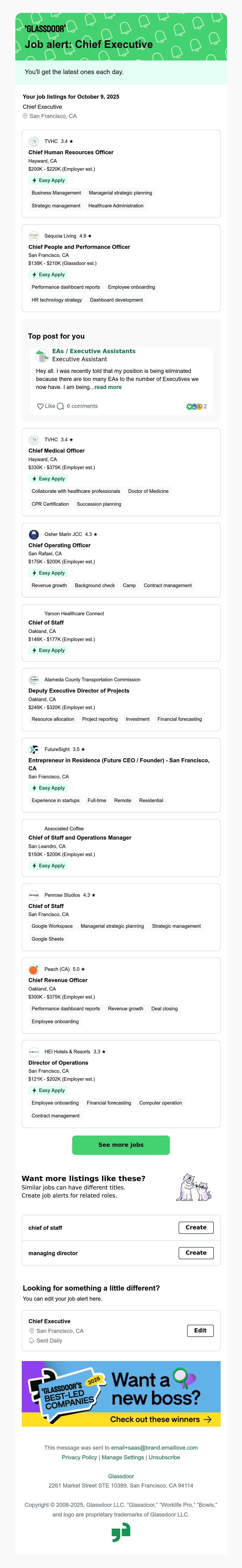Expand the post with read more
This screenshot has height=1568, width=242.
[108, 387]
